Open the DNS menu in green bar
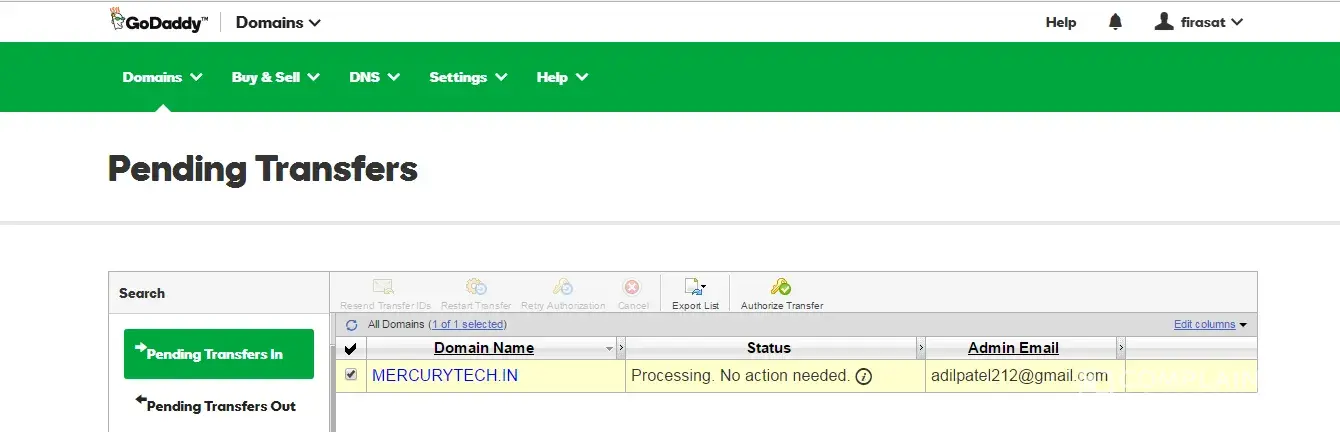 [x=374, y=77]
